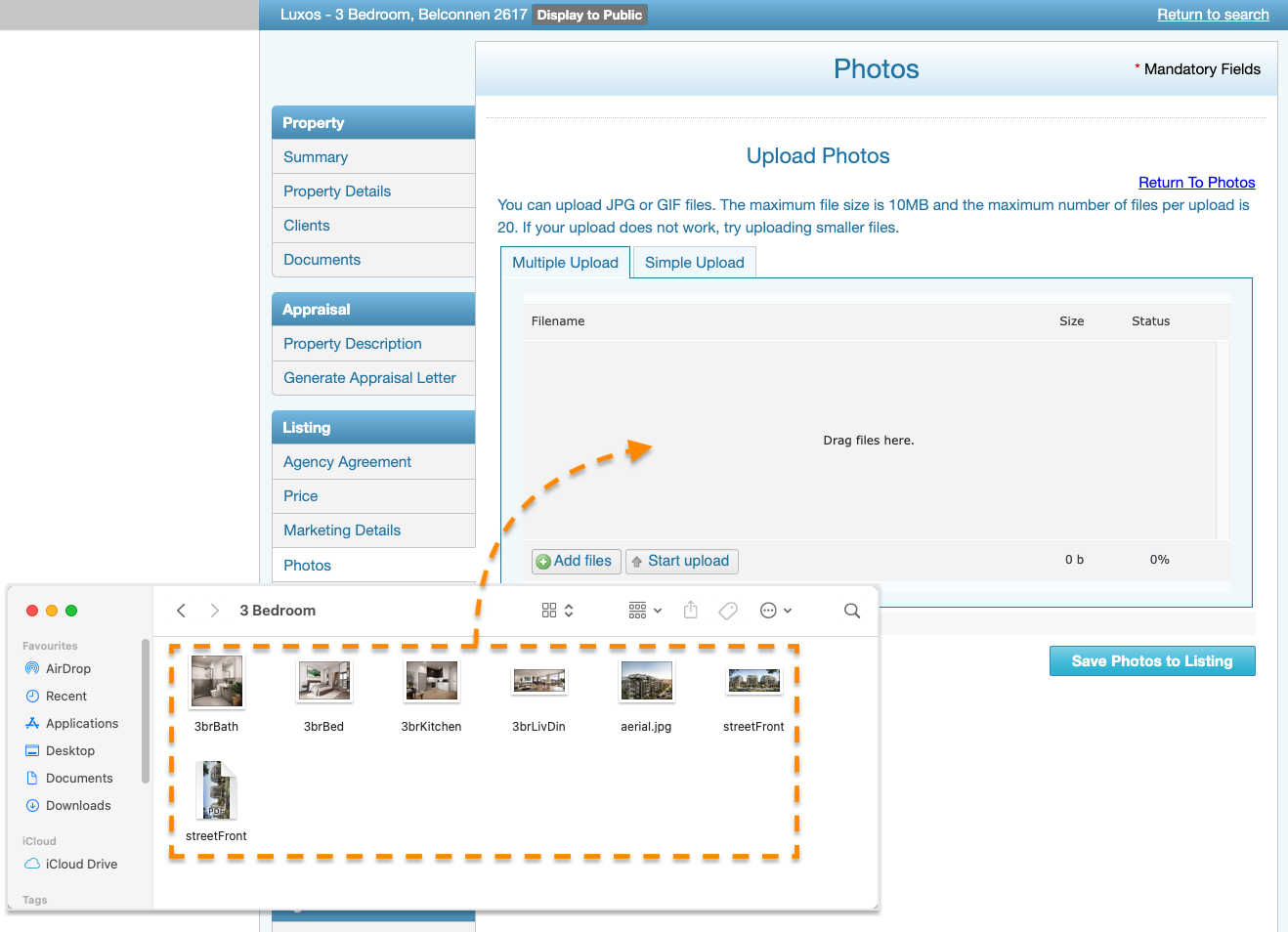The height and width of the screenshot is (932, 1288).
Task: Select the aerial.jpg file thumbnail
Action: (x=646, y=682)
